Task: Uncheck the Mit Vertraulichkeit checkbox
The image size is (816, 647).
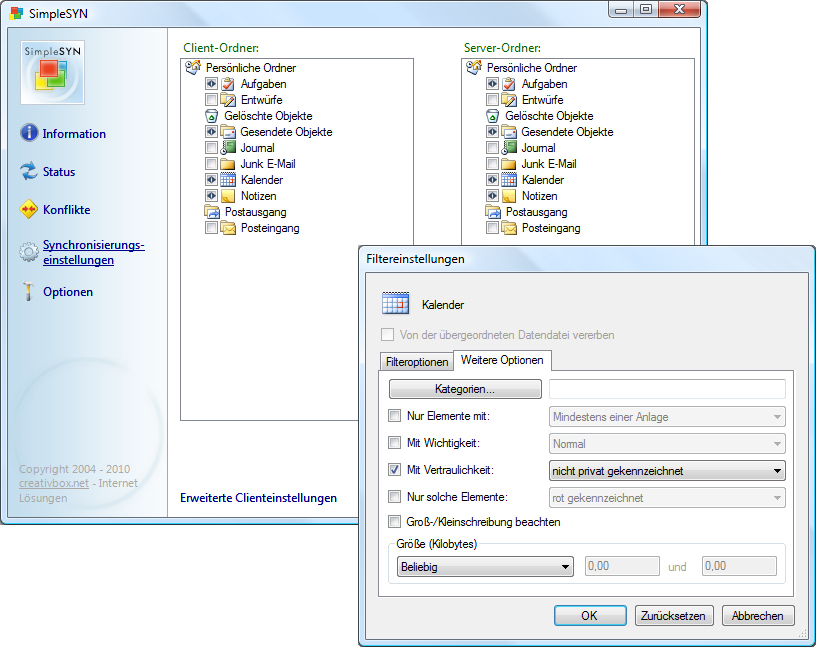Action: pyautogui.click(x=394, y=470)
